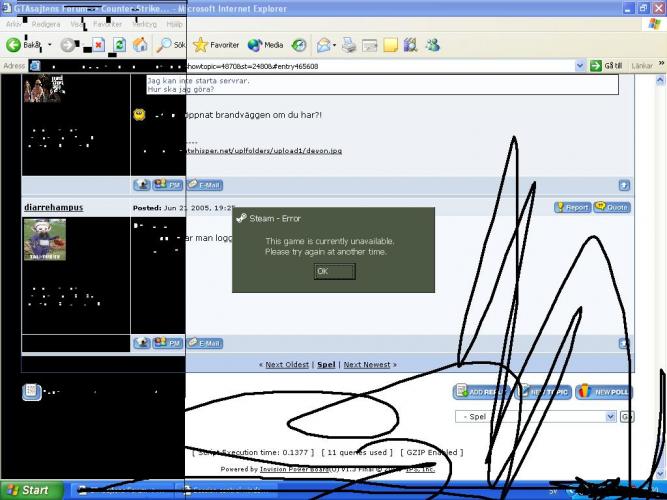Click the Next Newest topic link
This screenshot has width=667, height=500.
367,365
